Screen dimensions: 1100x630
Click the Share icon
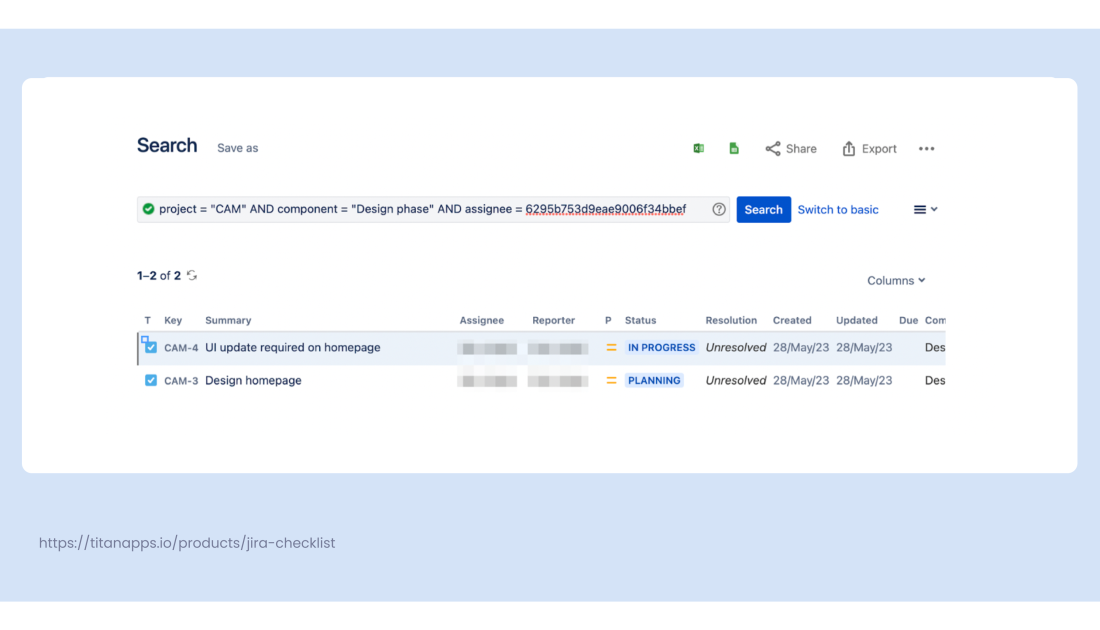click(x=772, y=148)
